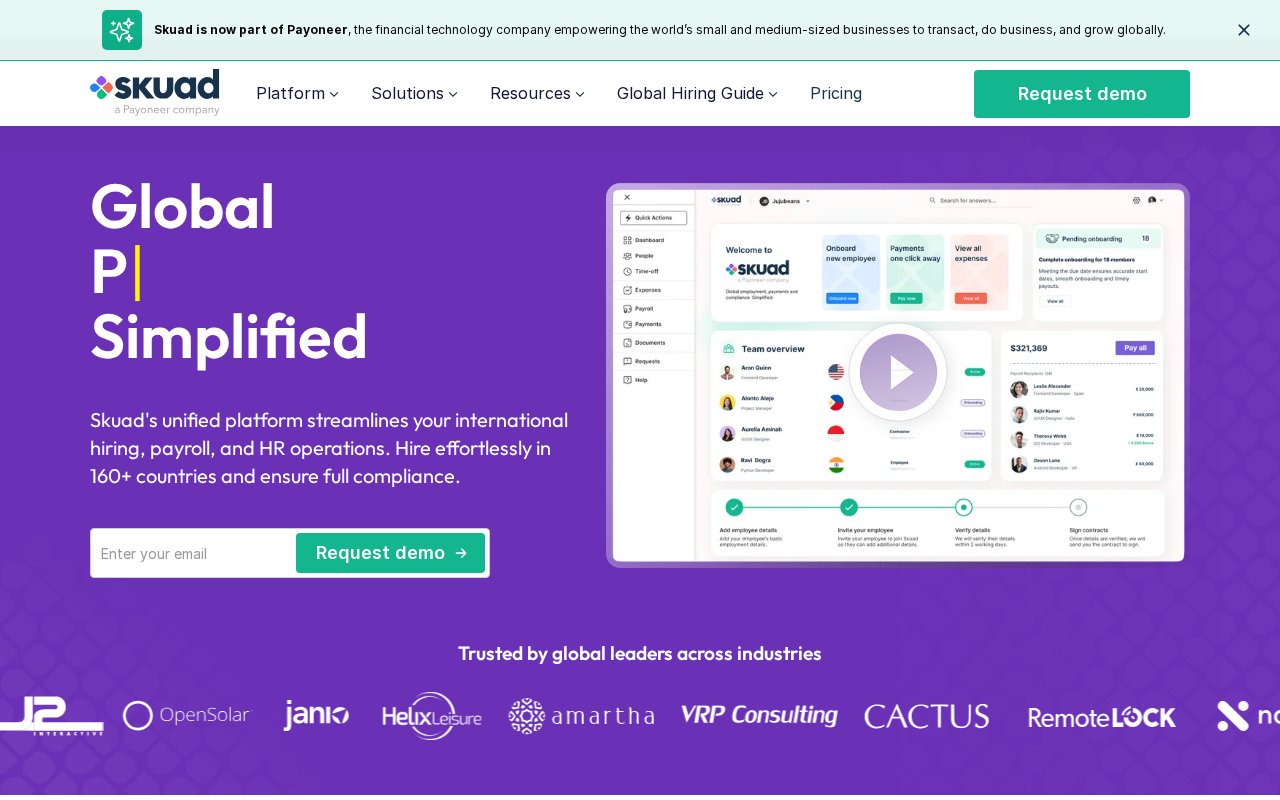Screen dimensions: 1280x800
Task: Click the Janio logo
Action: coord(316,715)
